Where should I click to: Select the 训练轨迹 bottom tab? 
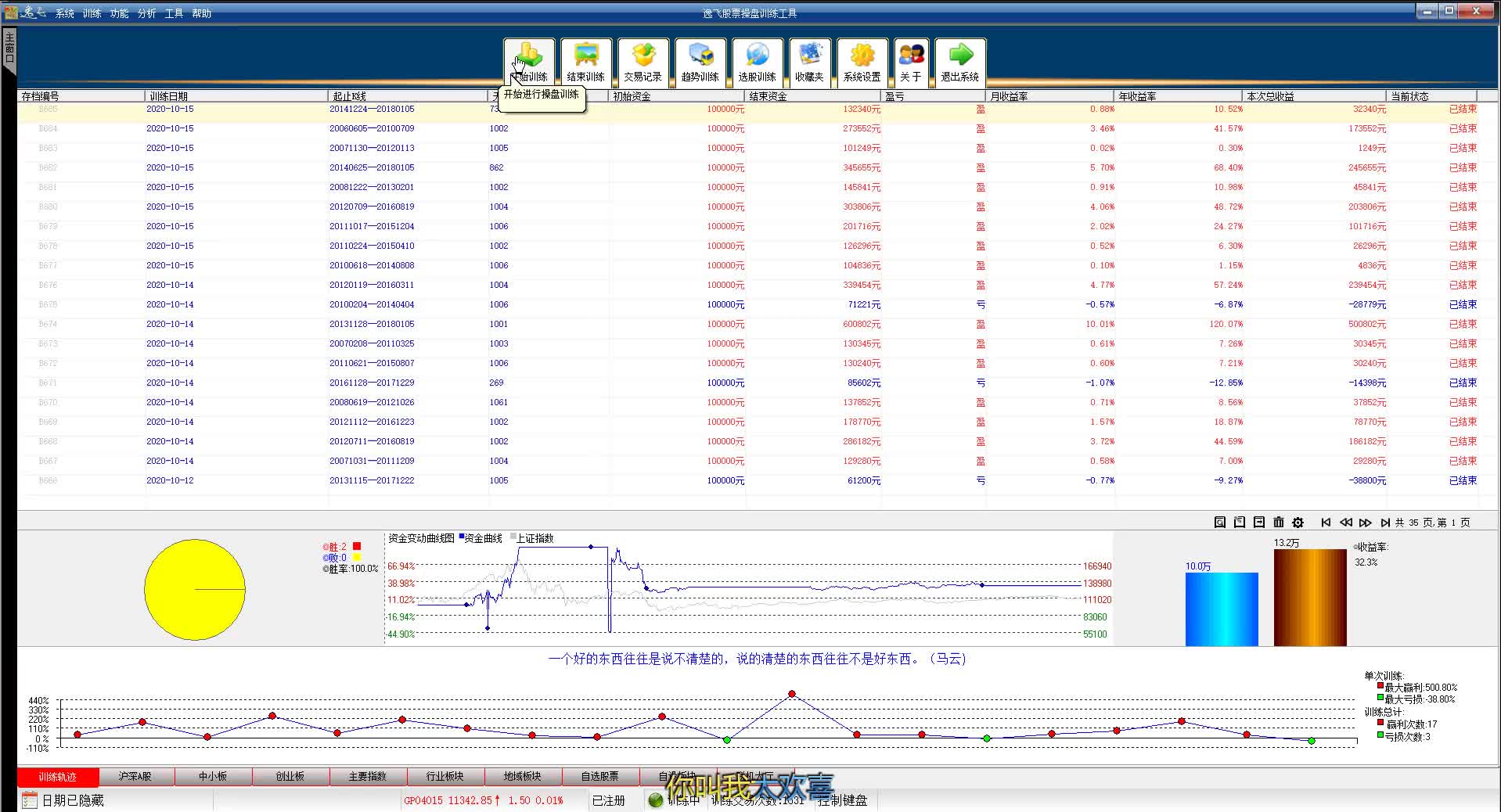[x=58, y=776]
